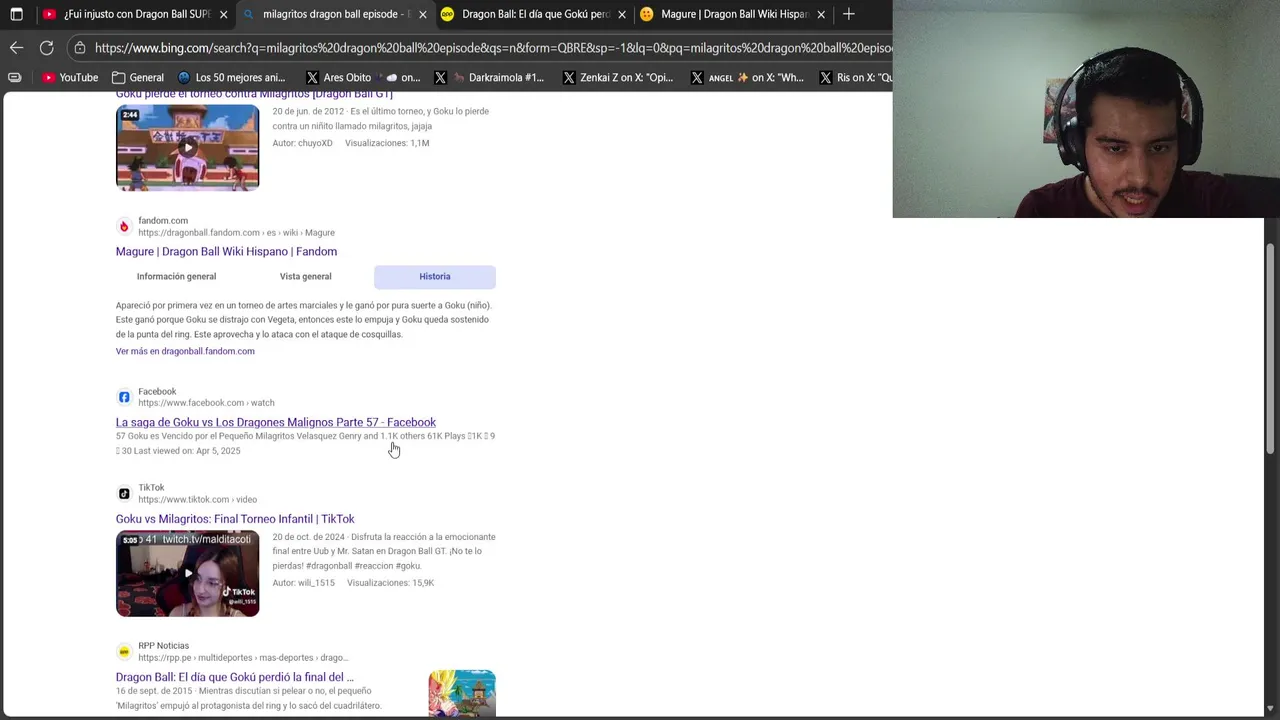Click the site info icon in address bar
Image resolution: width=1280 pixels, height=720 pixels.
click(x=80, y=47)
